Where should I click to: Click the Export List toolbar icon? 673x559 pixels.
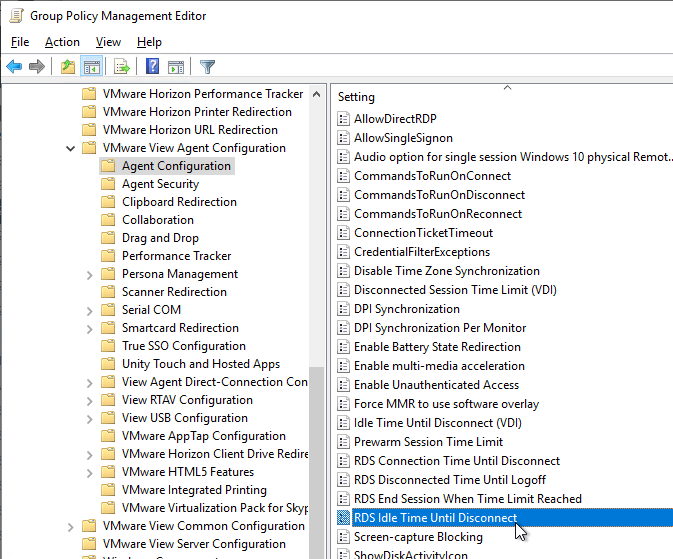[x=122, y=67]
